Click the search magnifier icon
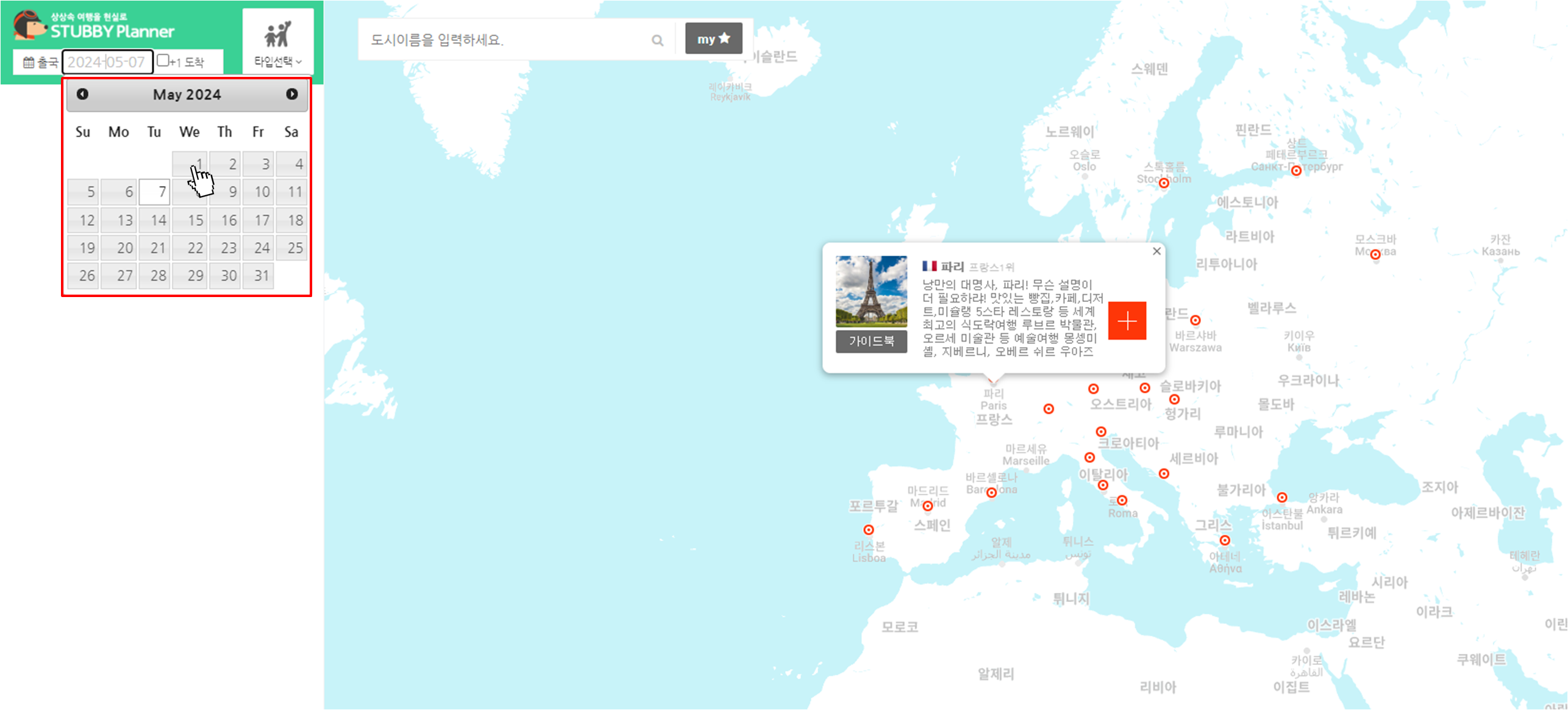Image resolution: width=1568 pixels, height=710 pixels. click(657, 40)
